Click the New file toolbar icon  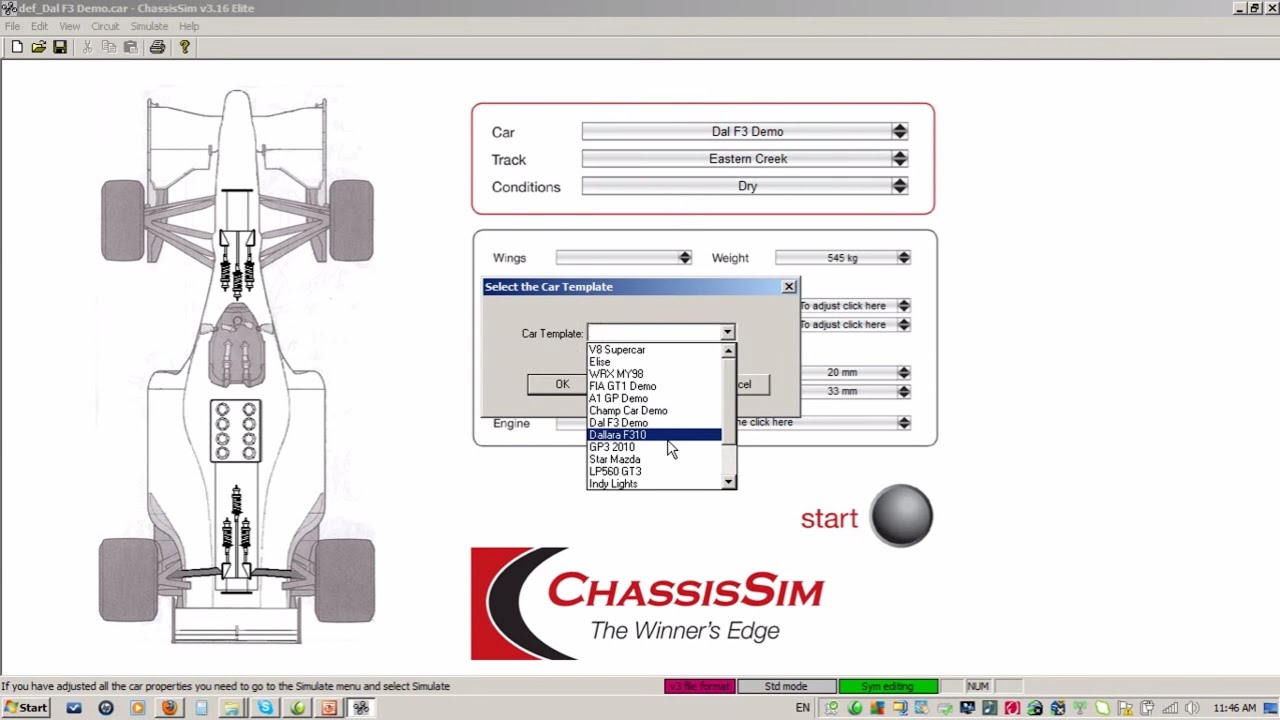[x=17, y=47]
